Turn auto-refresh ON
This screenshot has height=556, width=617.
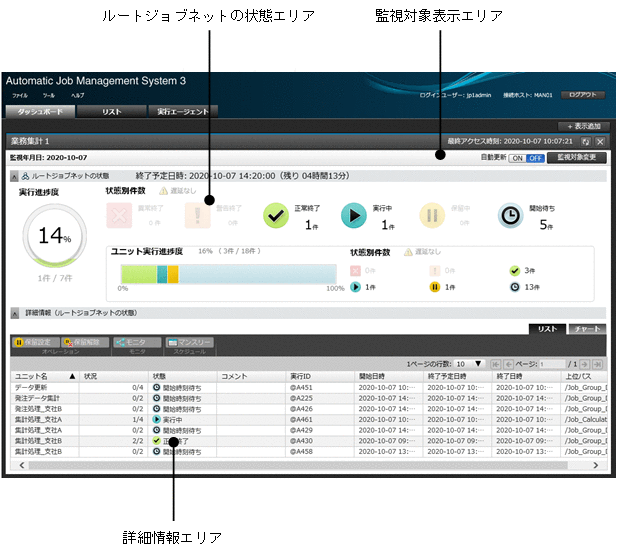click(x=517, y=158)
